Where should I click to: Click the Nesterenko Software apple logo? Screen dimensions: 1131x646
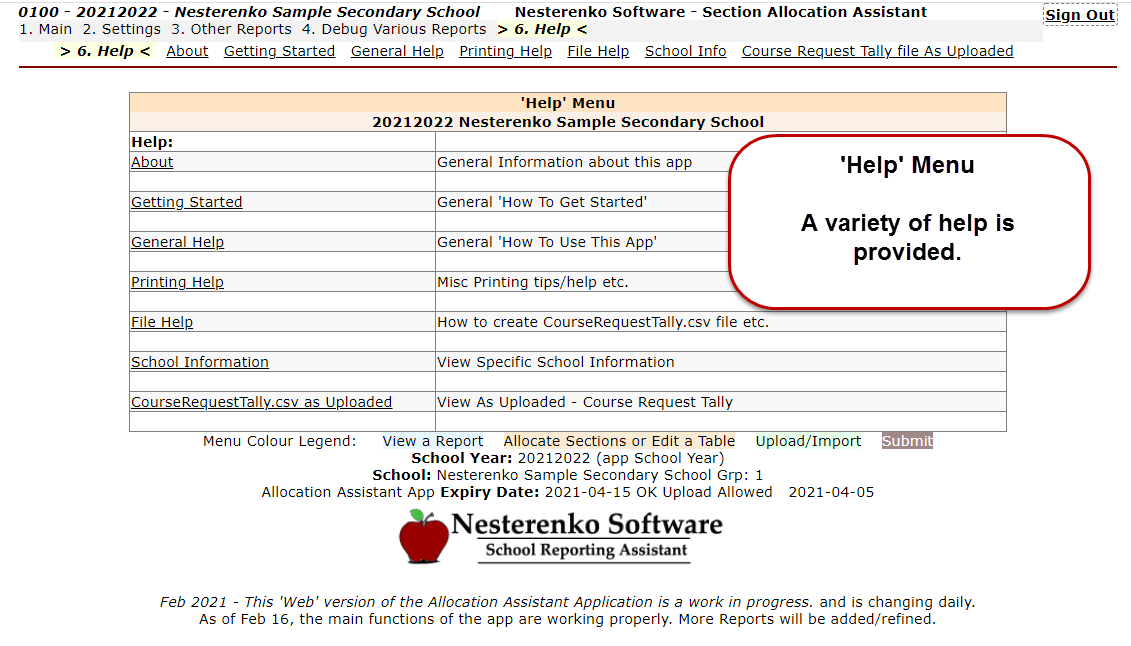pyautogui.click(x=424, y=536)
